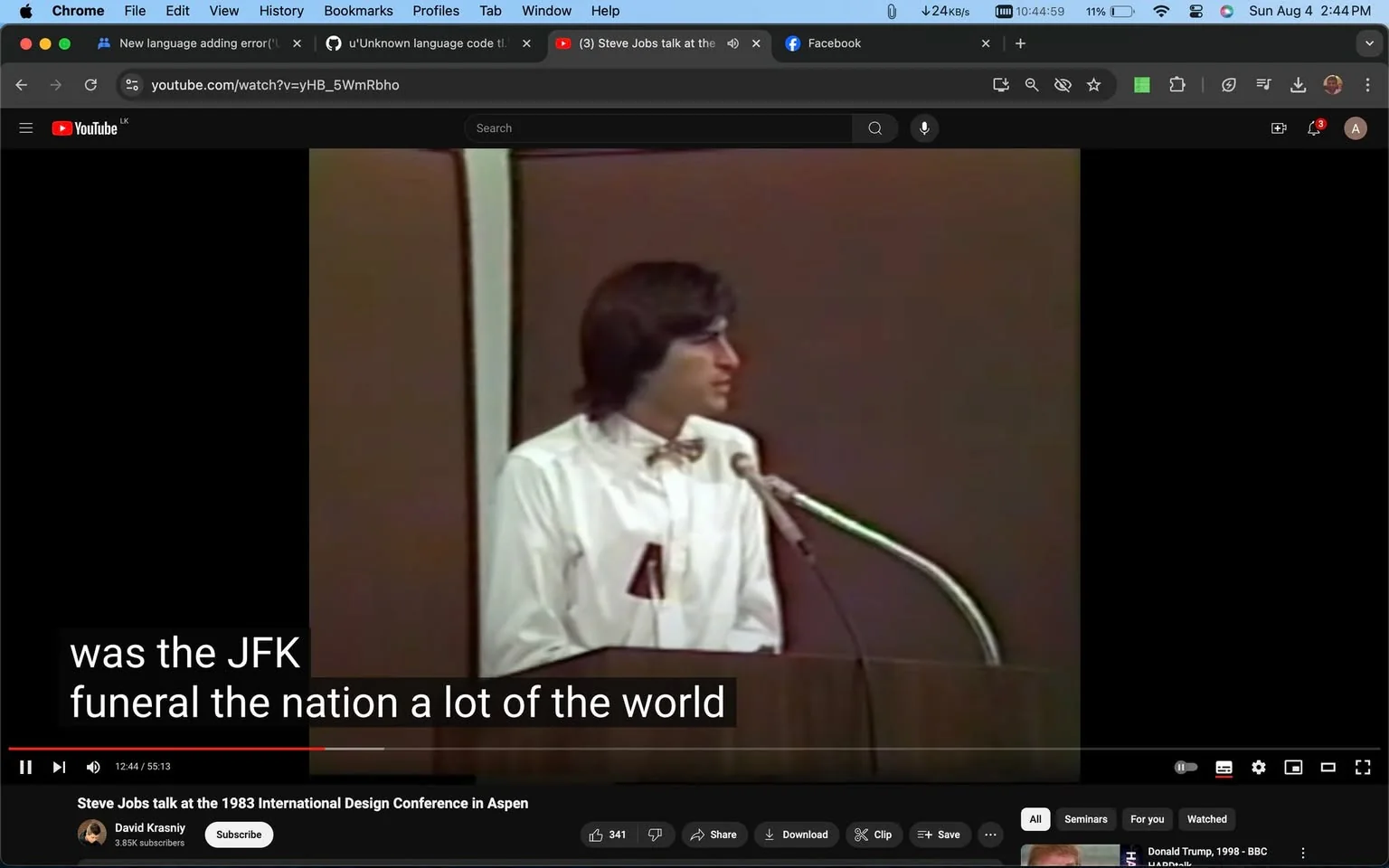Image resolution: width=1389 pixels, height=868 pixels.
Task: Focus the YouTube search field
Action: pos(658,128)
